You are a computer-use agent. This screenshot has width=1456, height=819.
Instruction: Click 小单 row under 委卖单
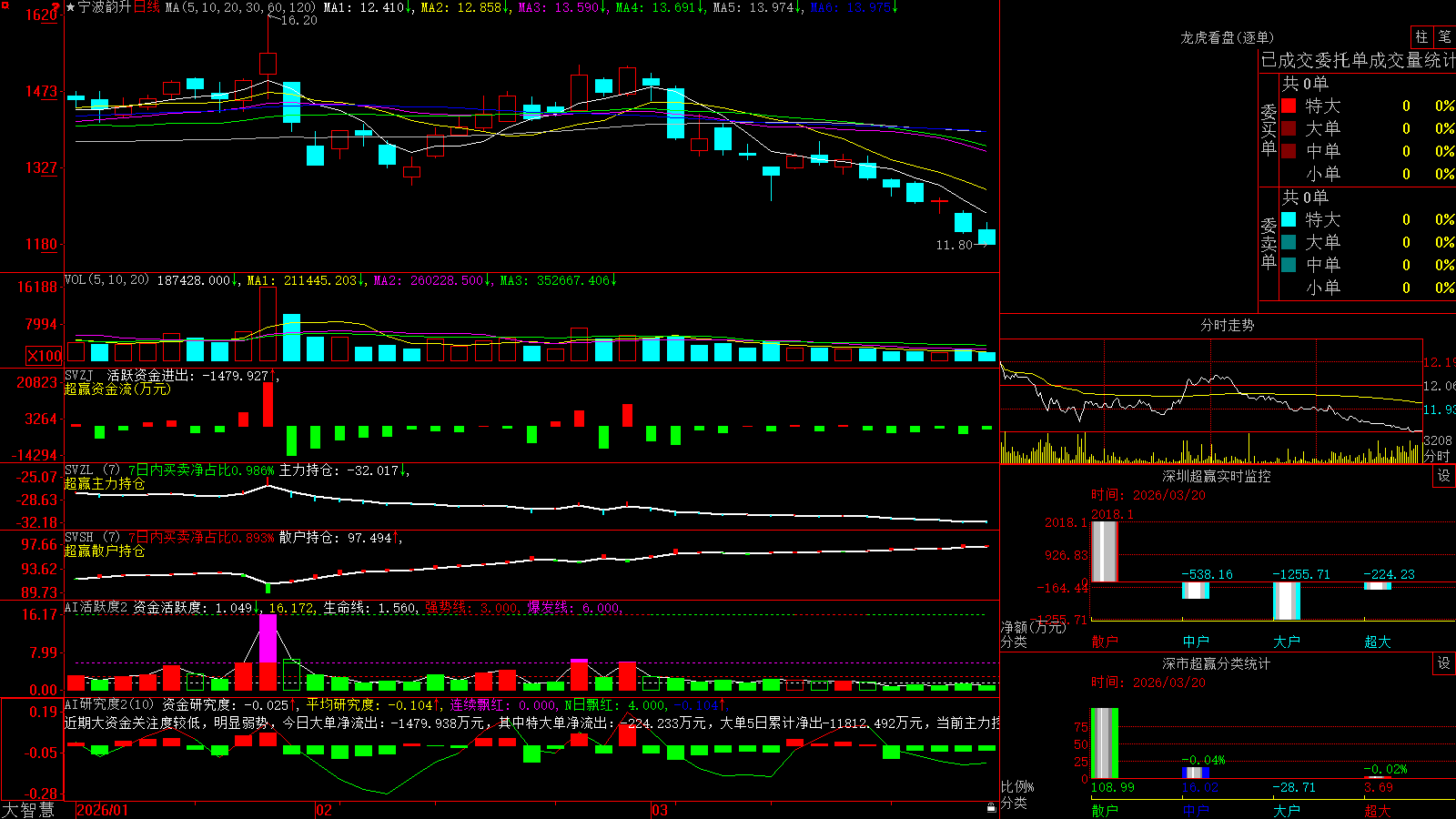pos(1368,288)
